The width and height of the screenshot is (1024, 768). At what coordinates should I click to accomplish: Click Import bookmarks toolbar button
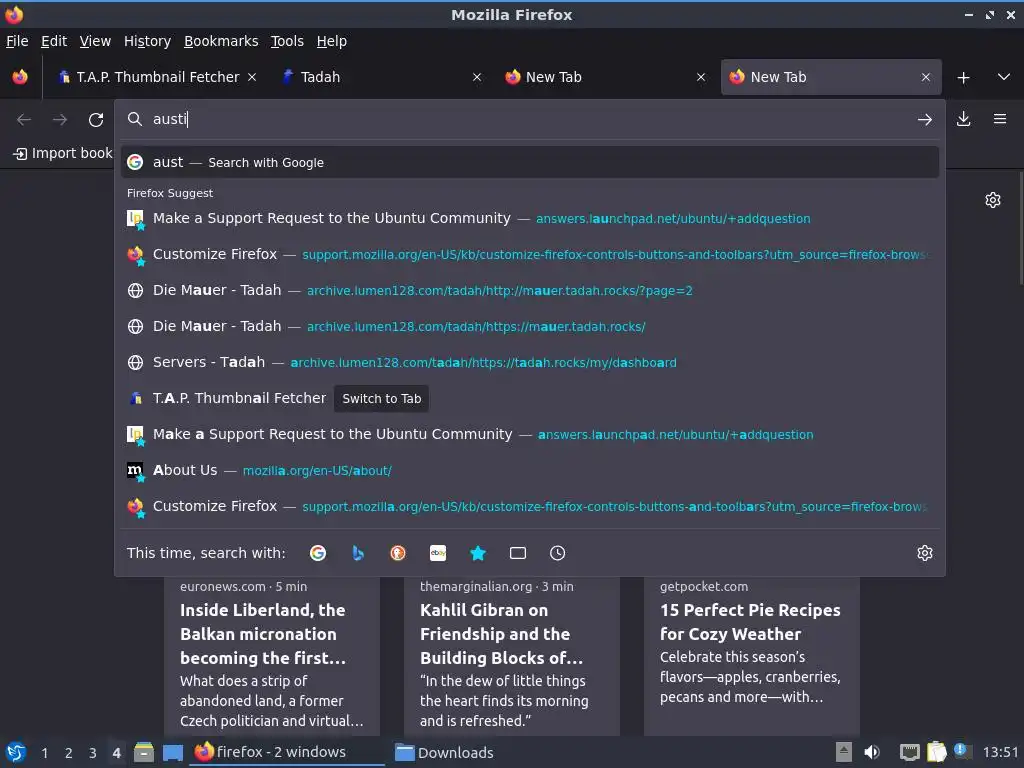point(63,153)
